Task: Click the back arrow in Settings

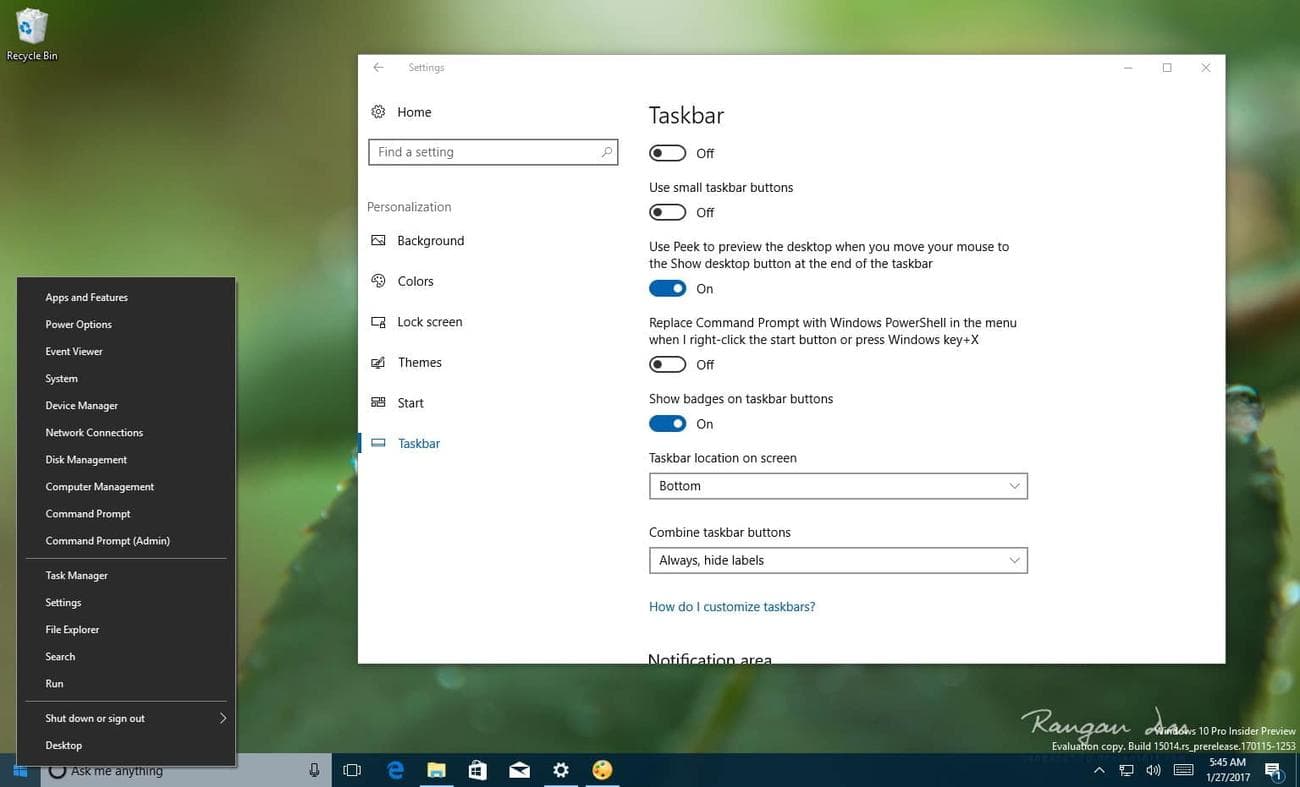Action: tap(378, 67)
